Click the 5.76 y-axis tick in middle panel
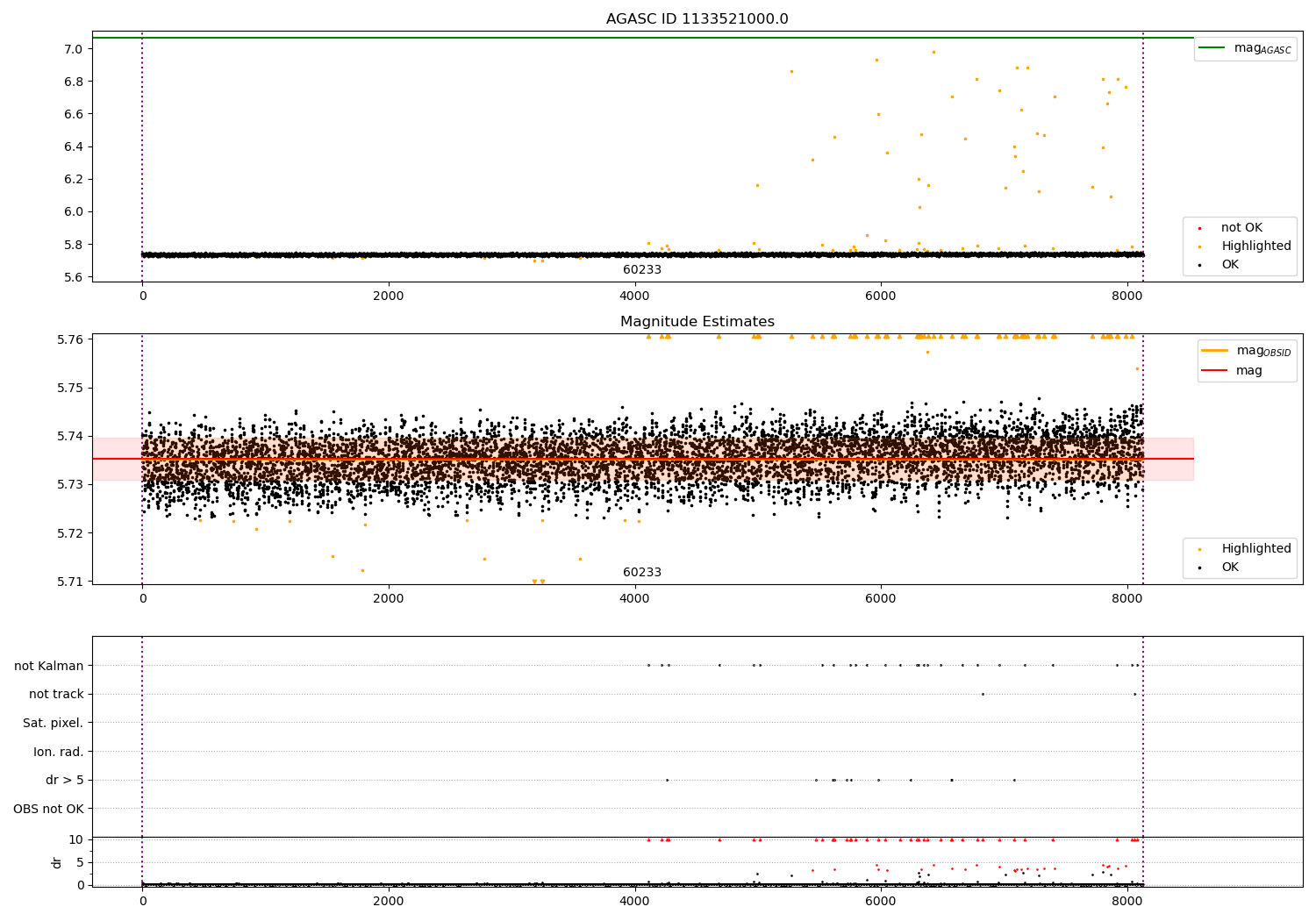 pos(70,339)
